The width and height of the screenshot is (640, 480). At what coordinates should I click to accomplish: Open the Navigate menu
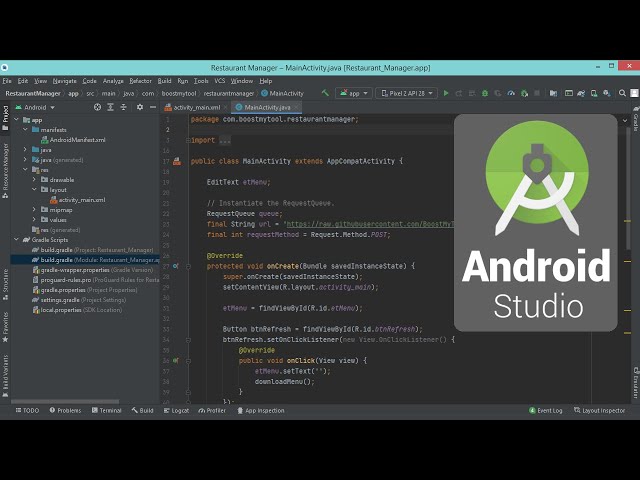pos(64,81)
